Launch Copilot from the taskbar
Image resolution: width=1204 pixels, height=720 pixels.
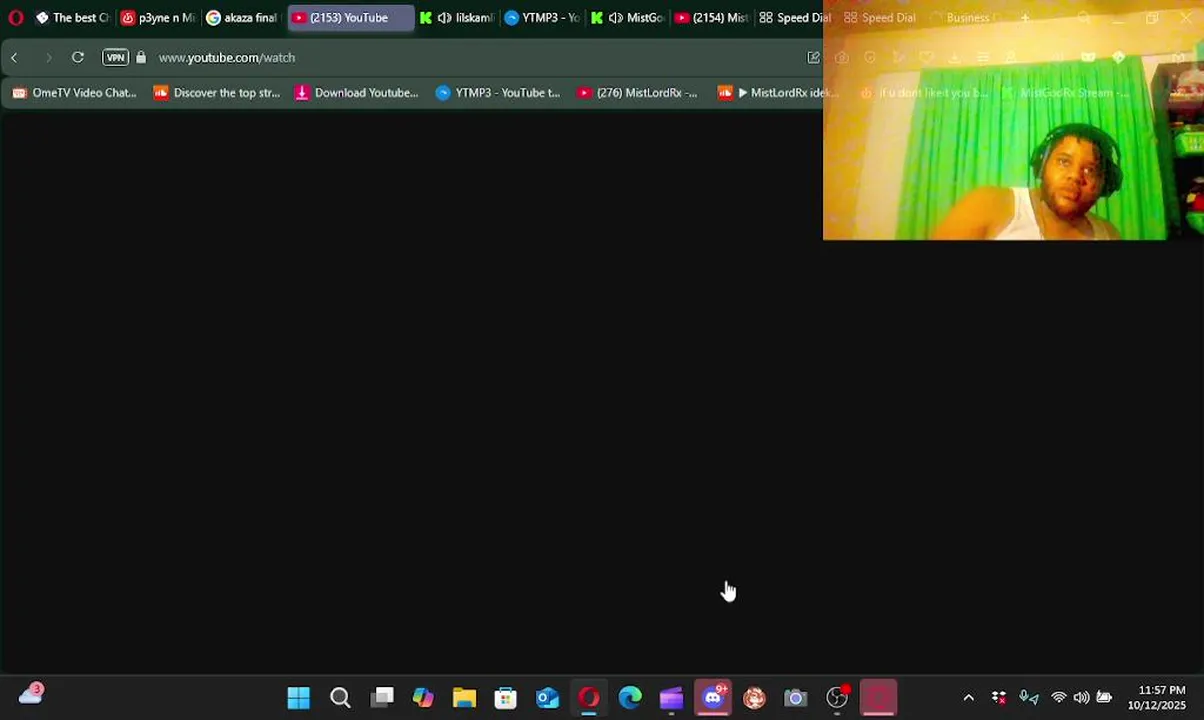423,698
